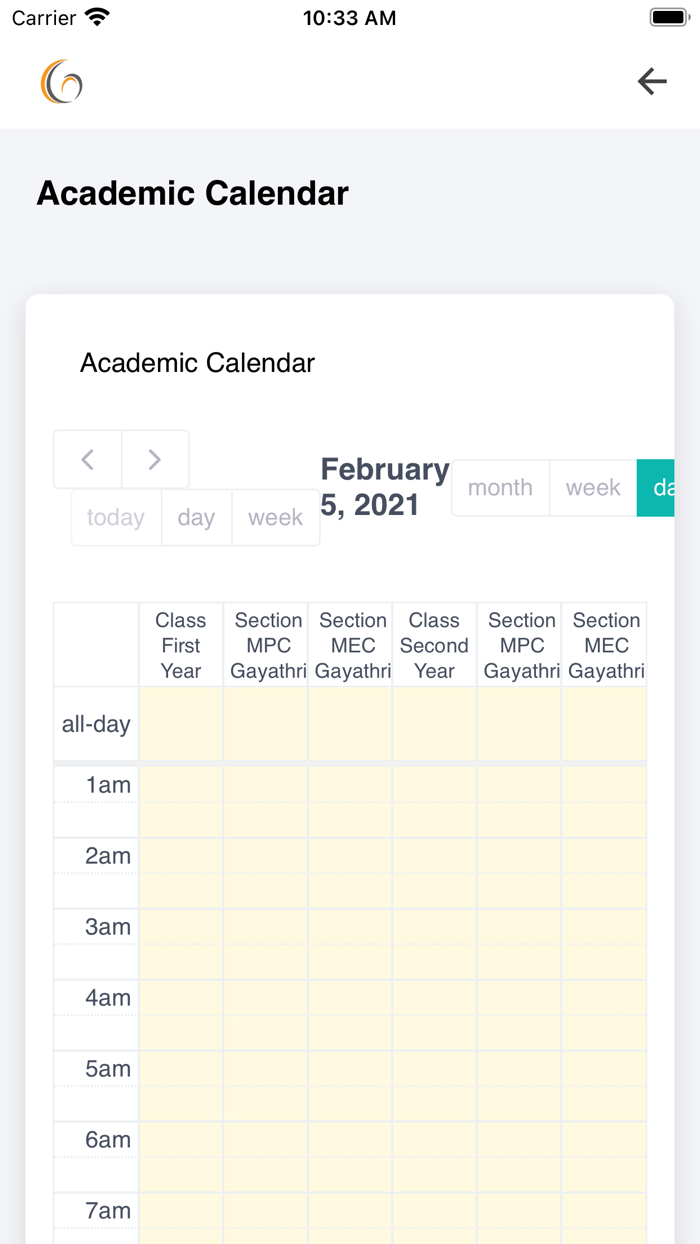This screenshot has width=700, height=1244.
Task: Switch to the left-side day view button
Action: click(196, 517)
